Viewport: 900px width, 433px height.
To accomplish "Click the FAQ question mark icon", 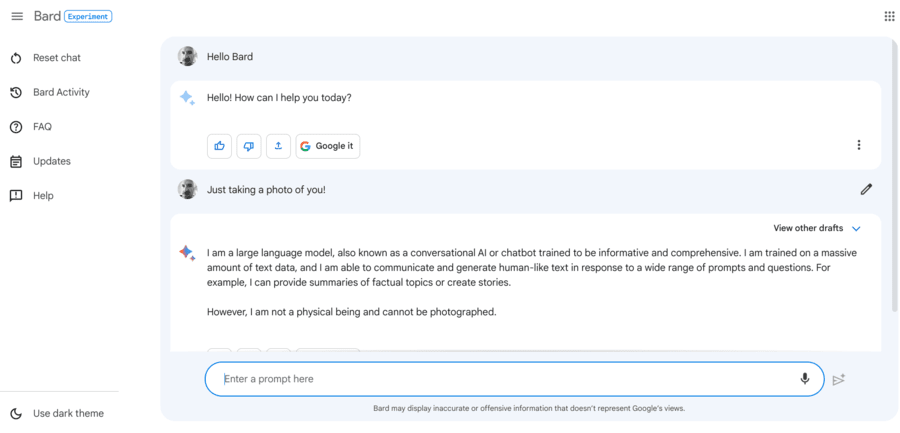I will tap(16, 127).
